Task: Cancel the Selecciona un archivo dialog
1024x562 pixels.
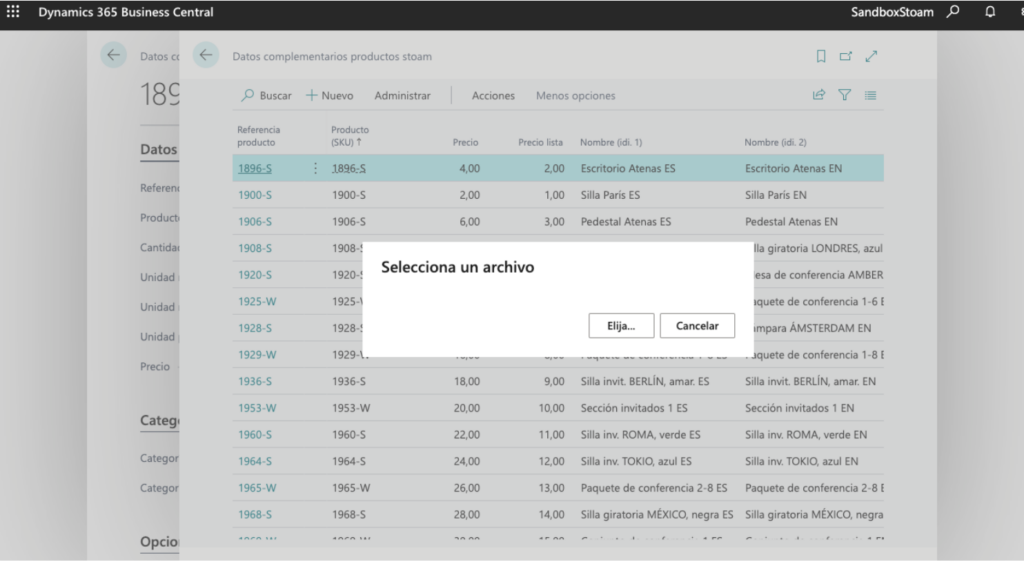Action: (697, 326)
